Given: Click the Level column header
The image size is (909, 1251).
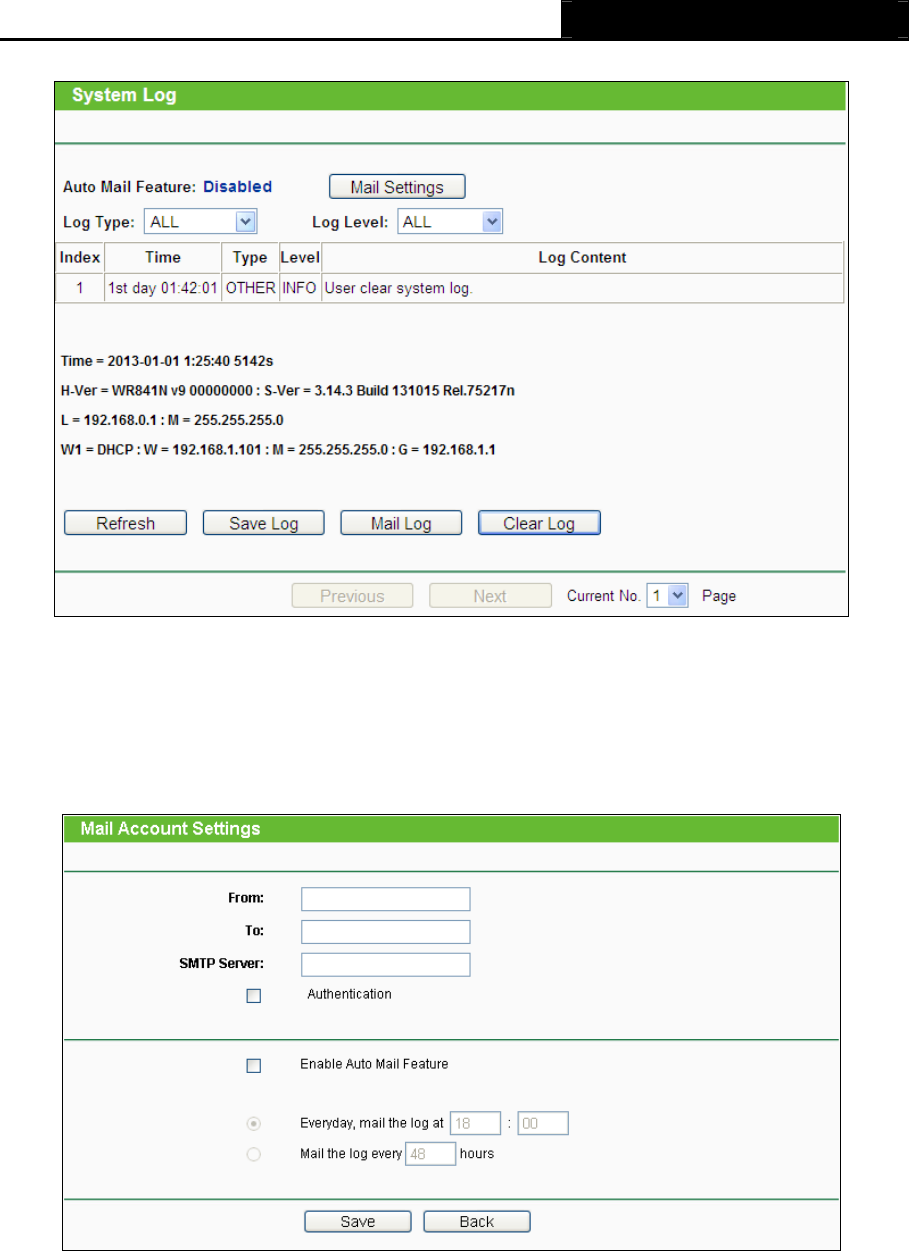Looking at the screenshot, I should 299,258.
